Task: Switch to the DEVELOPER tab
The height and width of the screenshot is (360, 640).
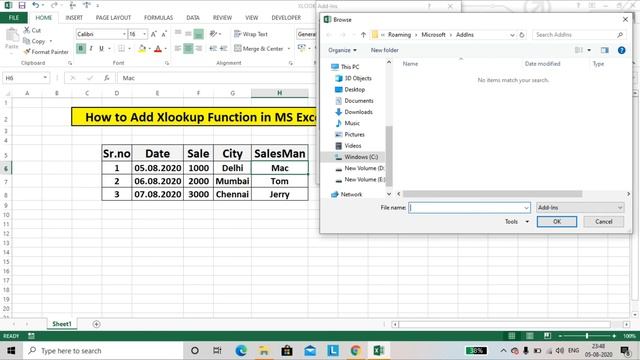Action: coord(286,18)
